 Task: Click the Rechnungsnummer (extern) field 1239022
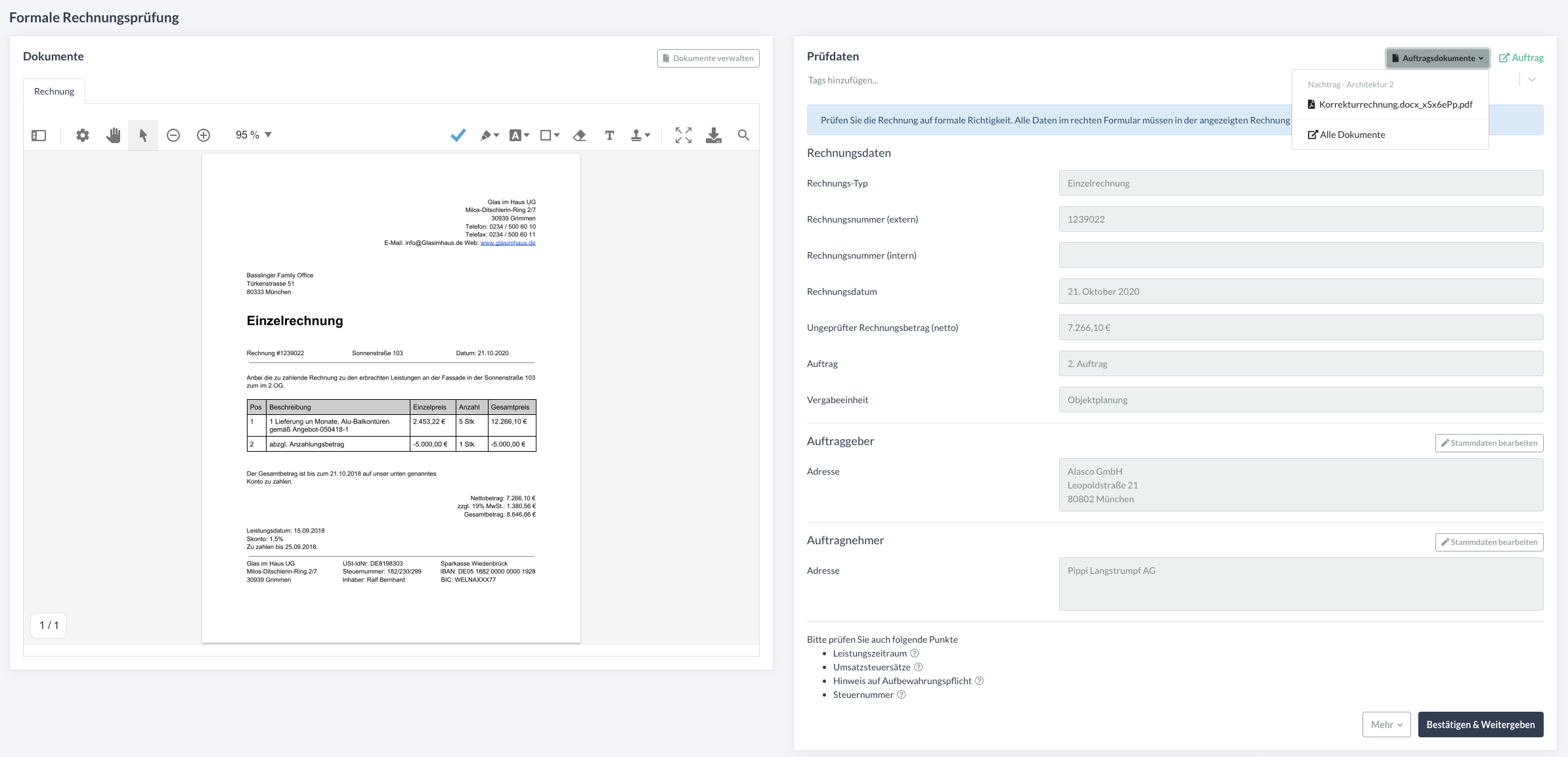(1301, 219)
